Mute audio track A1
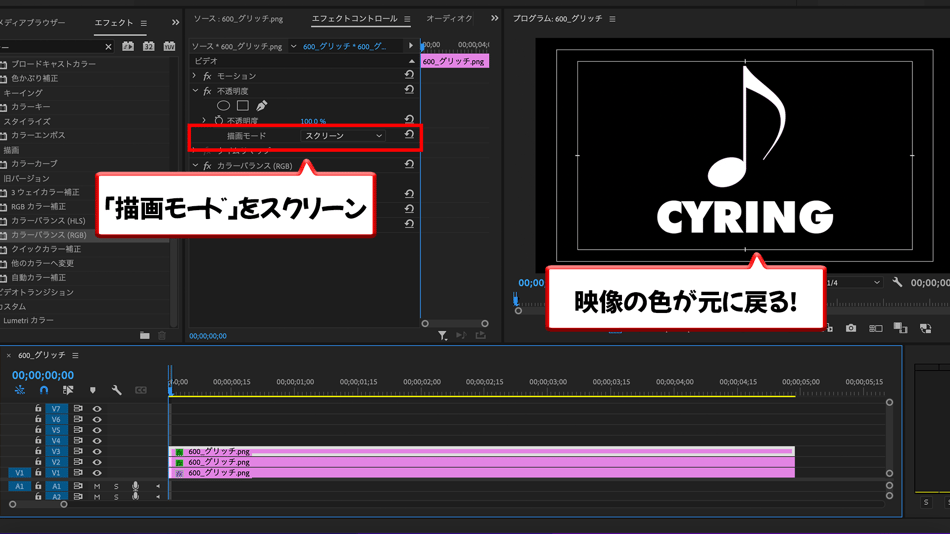 pyautogui.click(x=97, y=486)
